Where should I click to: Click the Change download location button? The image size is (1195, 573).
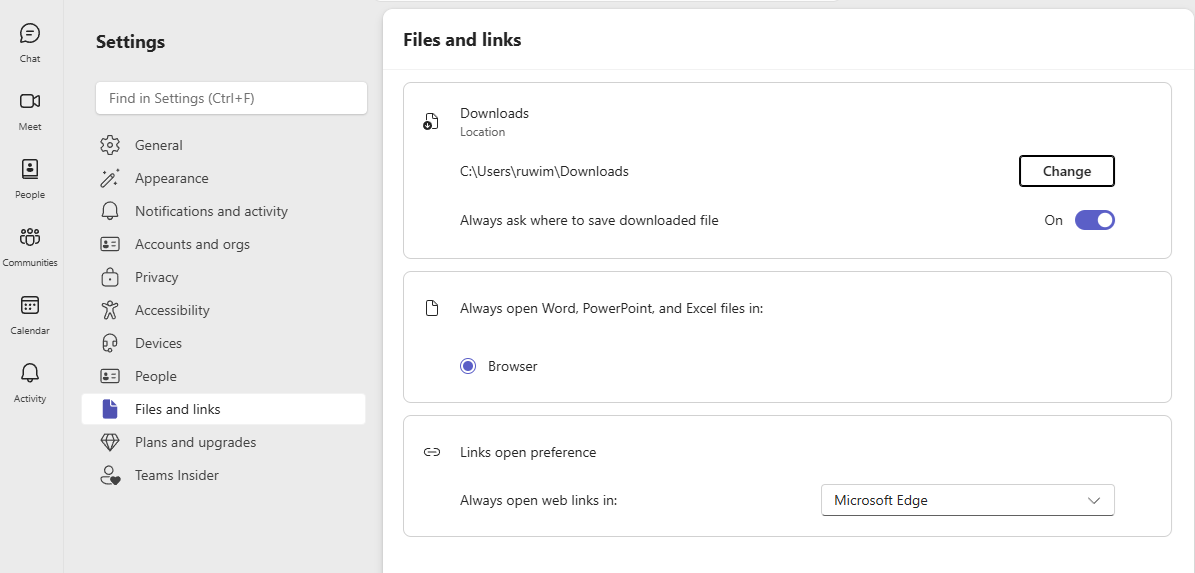point(1066,171)
